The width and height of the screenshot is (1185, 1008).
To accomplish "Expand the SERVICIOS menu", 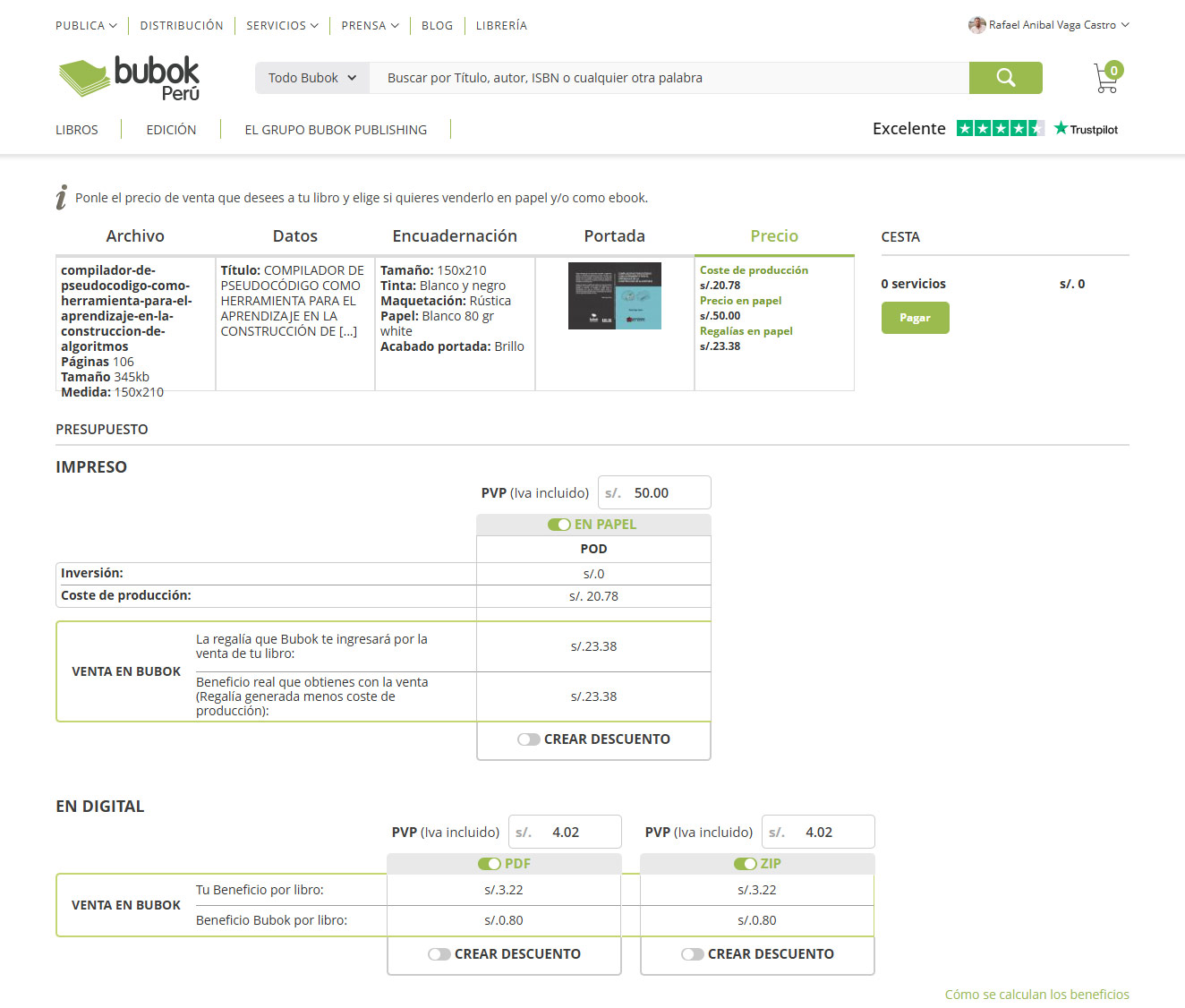I will 282,25.
